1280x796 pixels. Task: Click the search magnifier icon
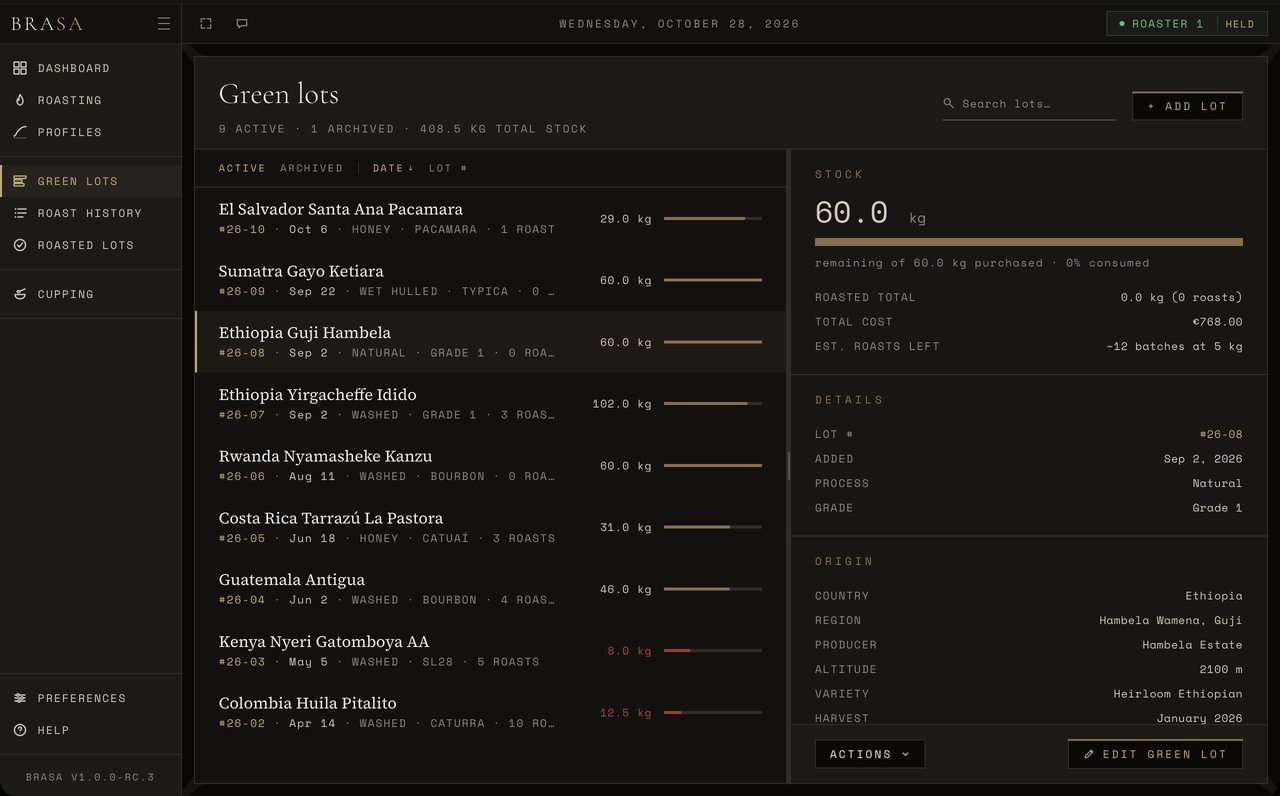949,104
